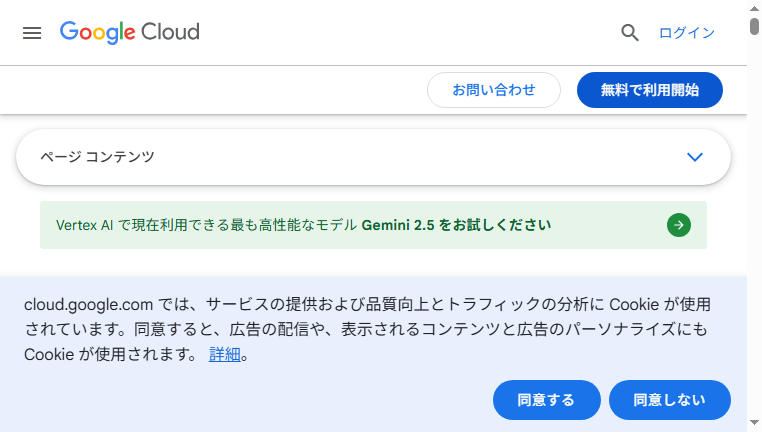
Task: Click the blue chevron on ページ コンテンツ
Action: [x=695, y=157]
